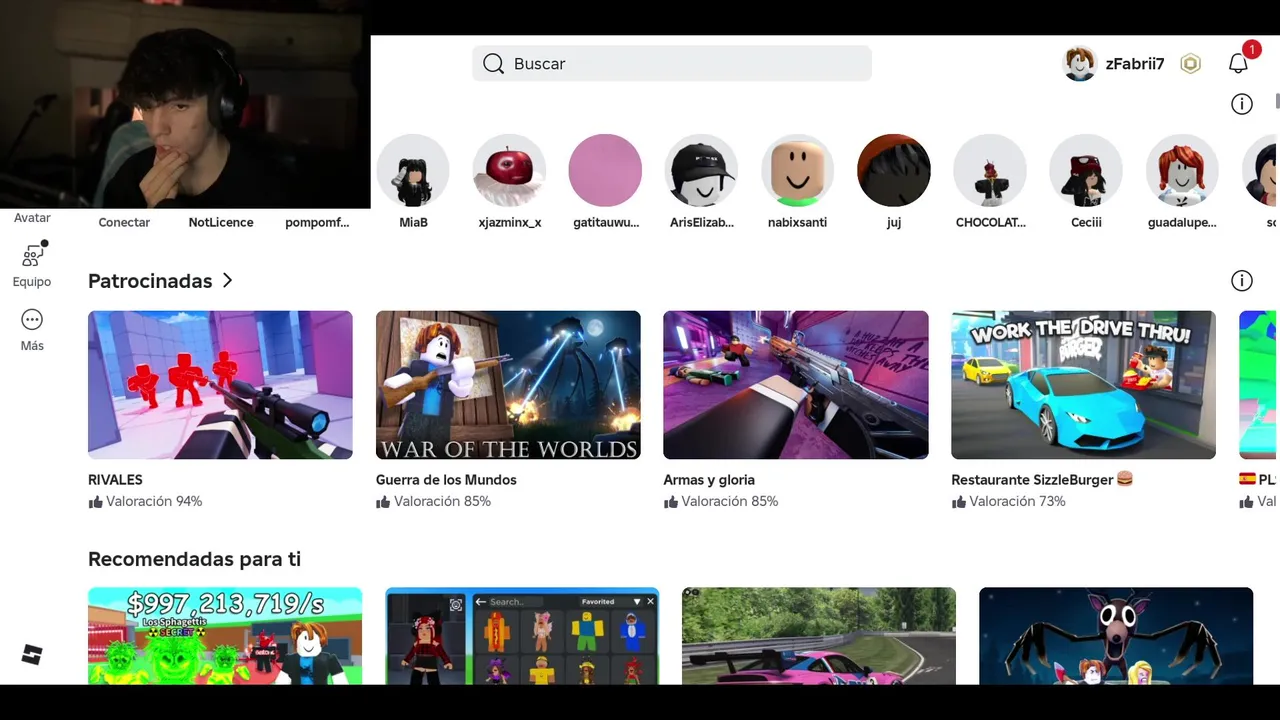The height and width of the screenshot is (720, 1280).
Task: Open the notifications bell
Action: pos(1238,64)
